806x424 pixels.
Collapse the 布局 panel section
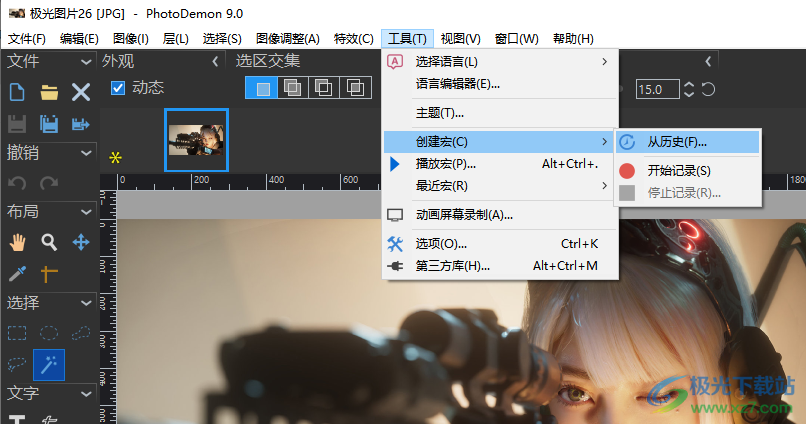coord(86,212)
